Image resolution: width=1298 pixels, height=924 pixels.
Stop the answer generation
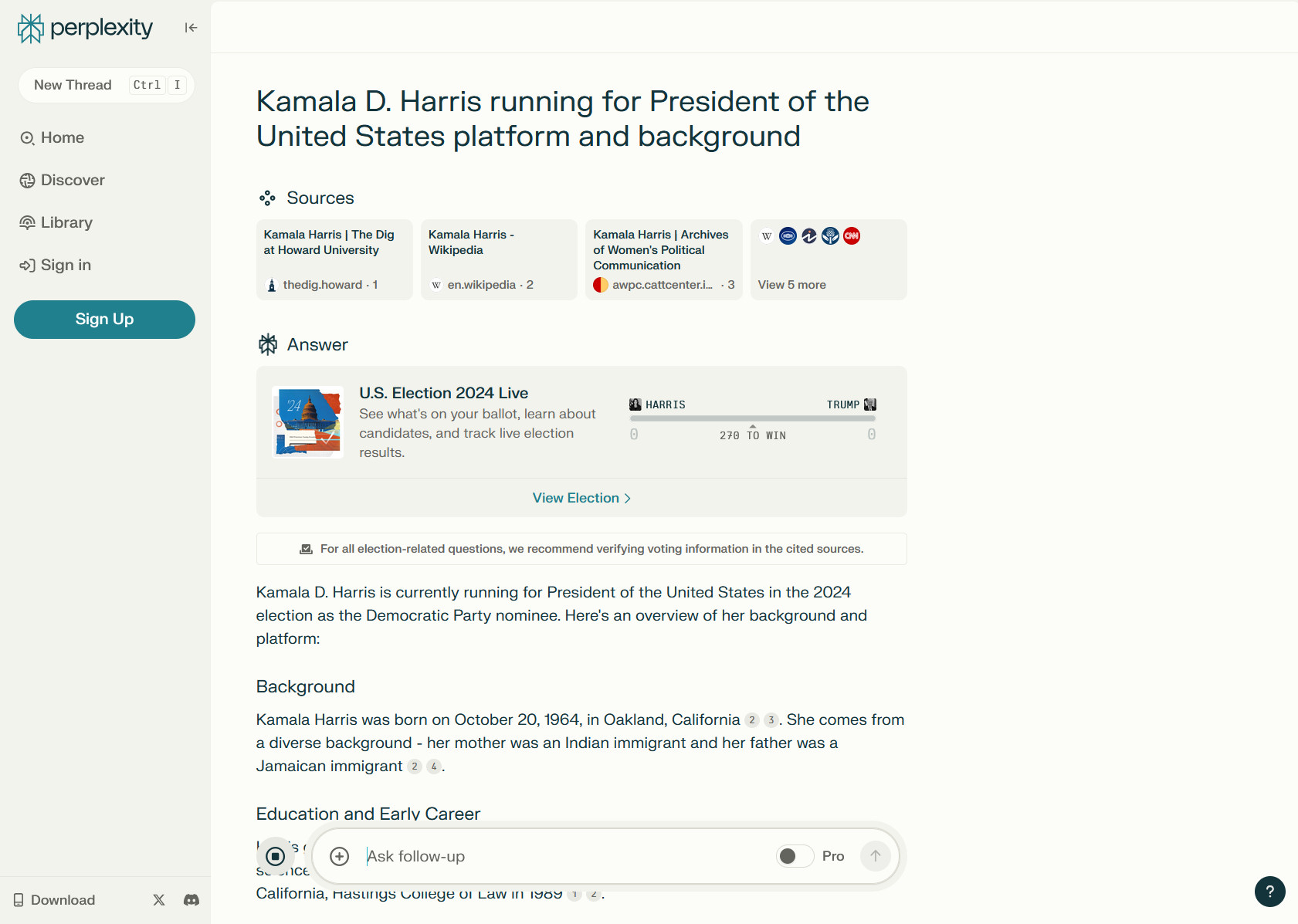[x=275, y=855]
